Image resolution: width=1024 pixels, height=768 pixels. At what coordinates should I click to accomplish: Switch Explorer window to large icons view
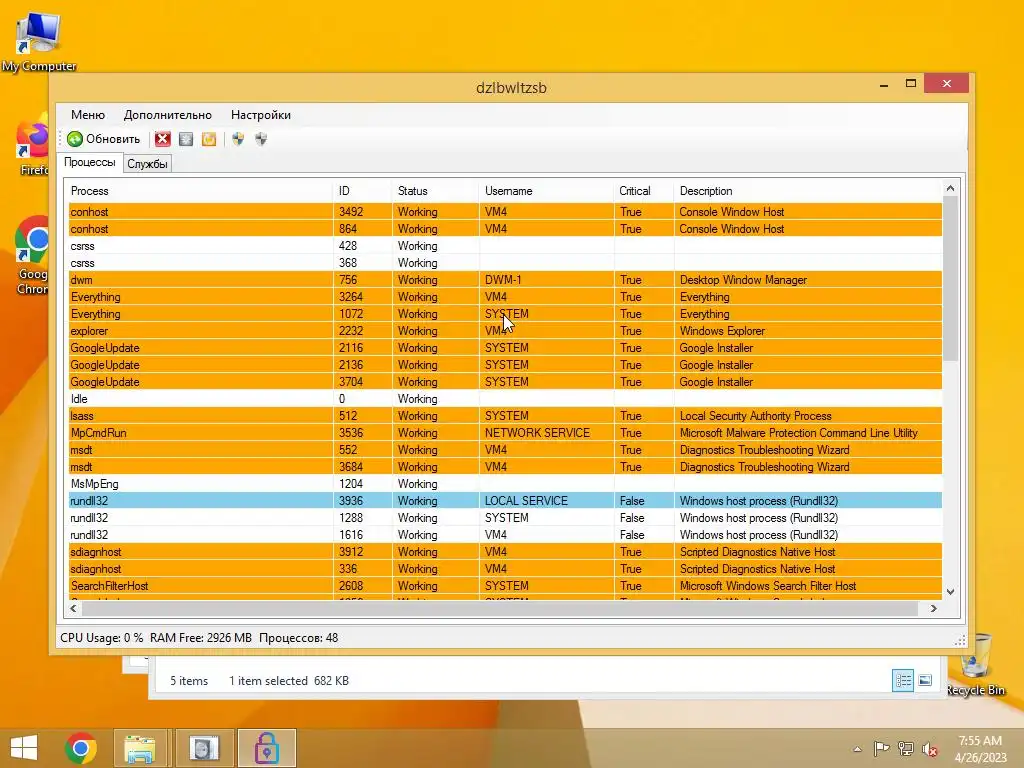(x=925, y=680)
